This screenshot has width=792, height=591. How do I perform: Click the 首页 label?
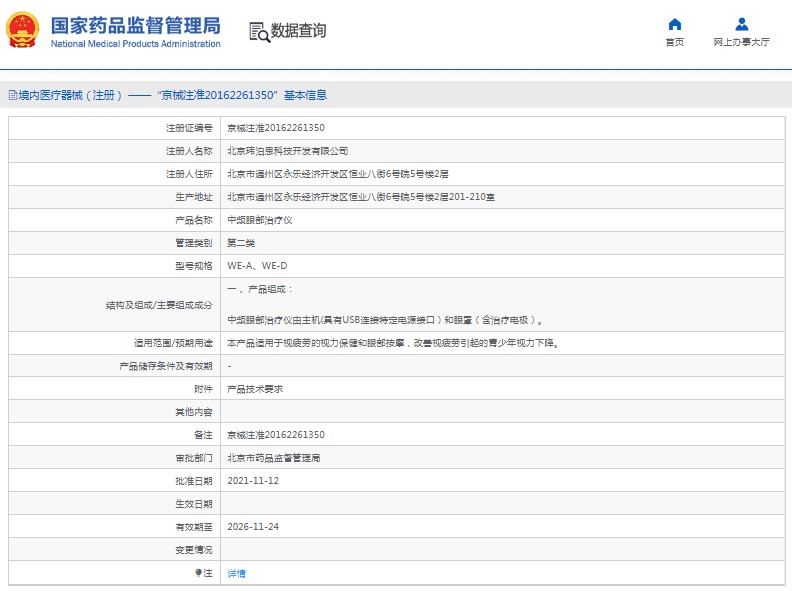tap(674, 42)
